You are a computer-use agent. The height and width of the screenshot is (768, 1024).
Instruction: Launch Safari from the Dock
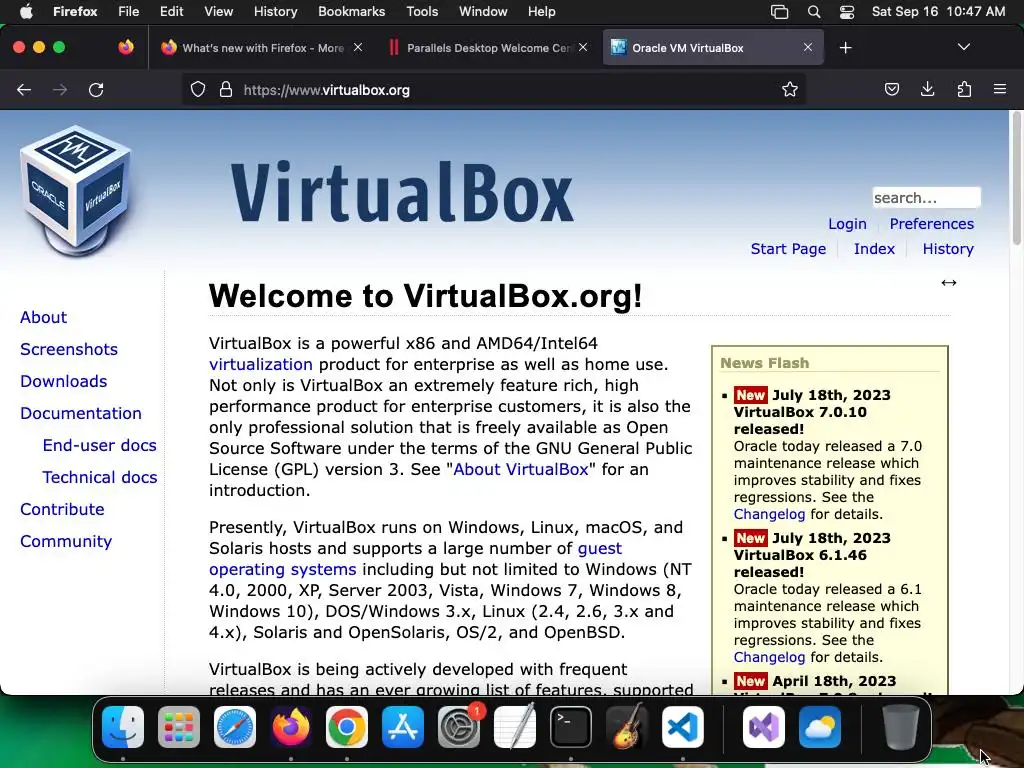click(x=235, y=727)
